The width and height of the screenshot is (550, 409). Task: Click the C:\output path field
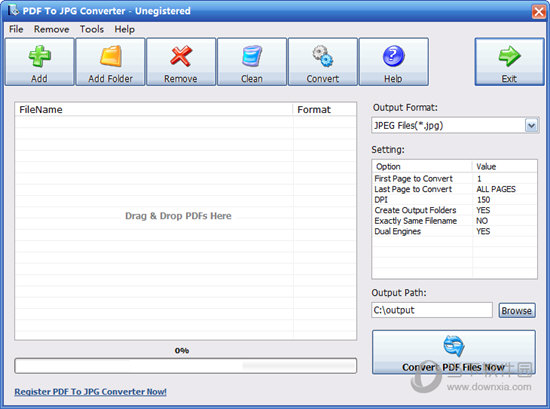(432, 310)
